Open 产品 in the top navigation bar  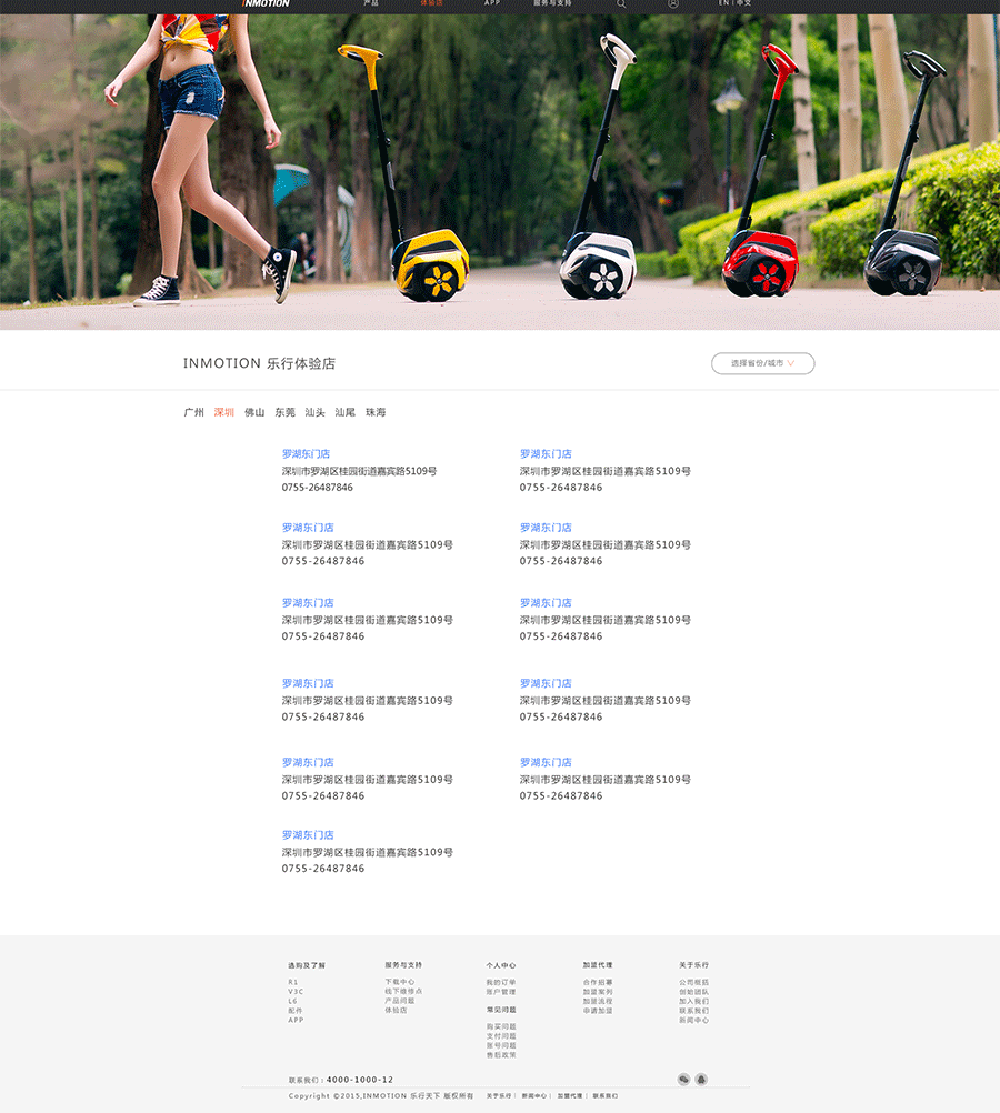click(x=370, y=3)
